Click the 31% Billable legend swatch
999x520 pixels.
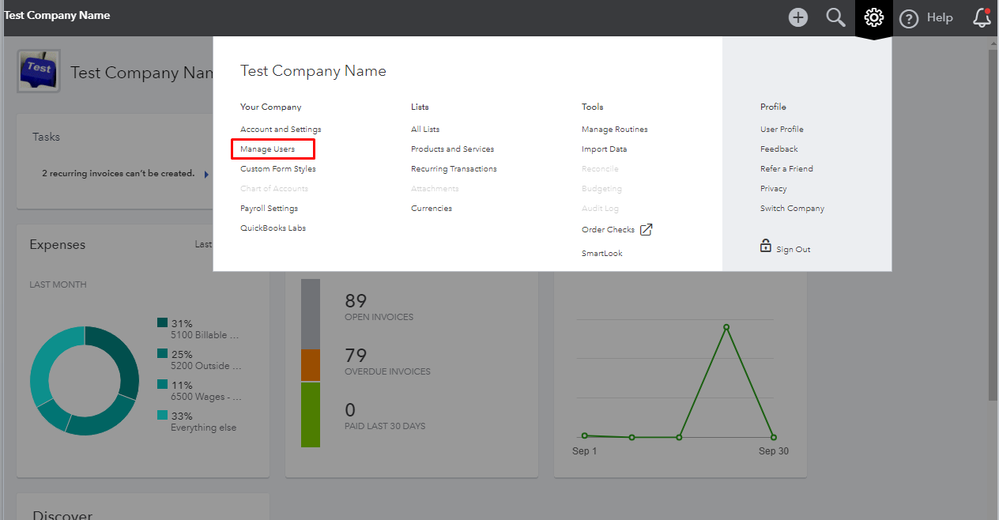coord(163,322)
